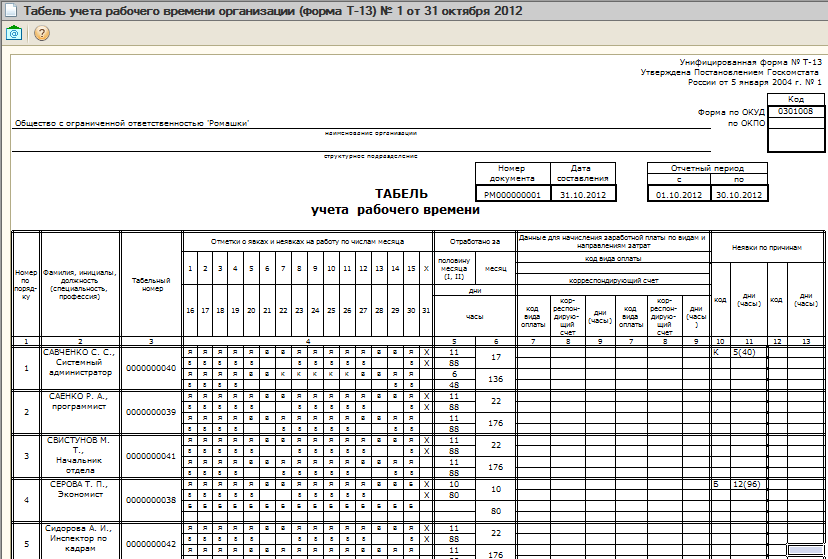The width and height of the screenshot is (828, 559).
Task: Select absence days cell 12(96)
Action: point(748,484)
